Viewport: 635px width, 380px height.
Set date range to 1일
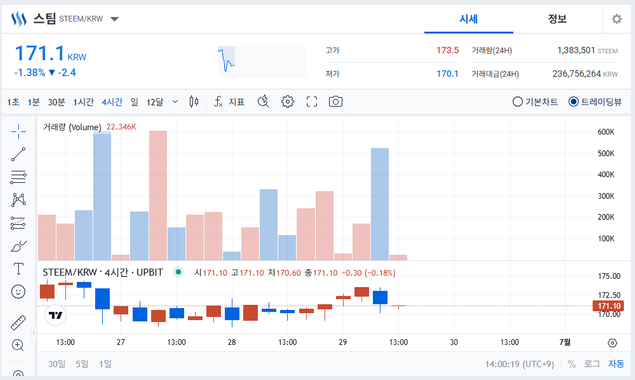(x=105, y=364)
